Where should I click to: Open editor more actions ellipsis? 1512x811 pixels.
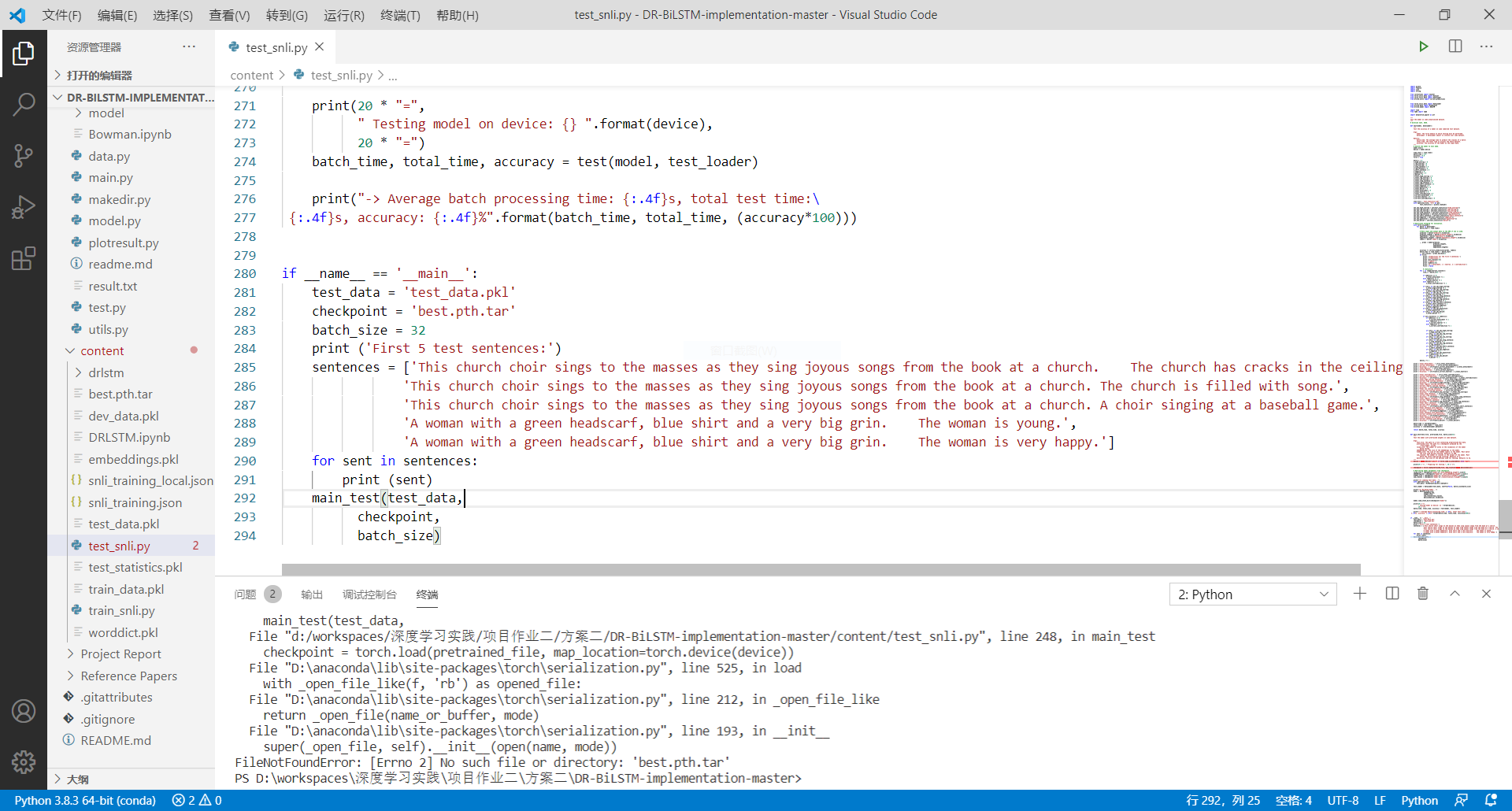coord(1486,46)
